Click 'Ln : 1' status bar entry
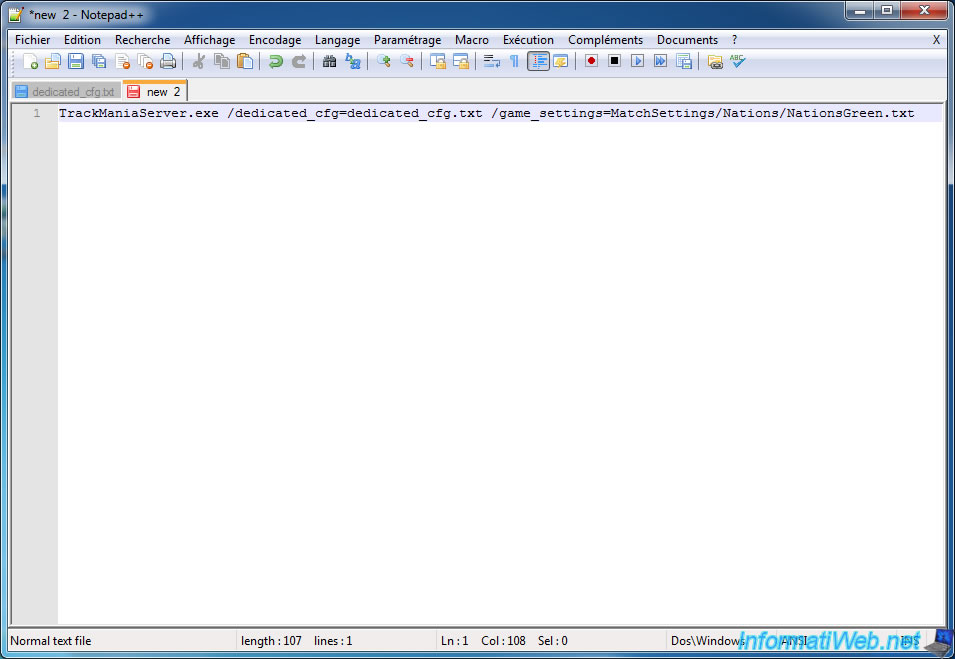This screenshot has width=955, height=659. tap(454, 641)
